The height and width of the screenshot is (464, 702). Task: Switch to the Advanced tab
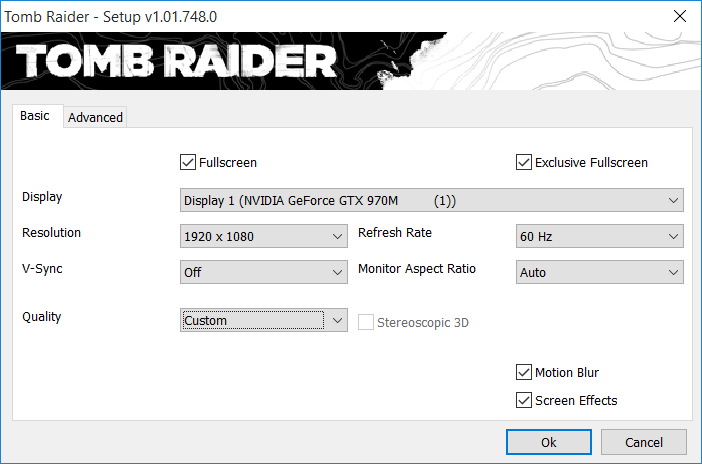click(x=95, y=117)
